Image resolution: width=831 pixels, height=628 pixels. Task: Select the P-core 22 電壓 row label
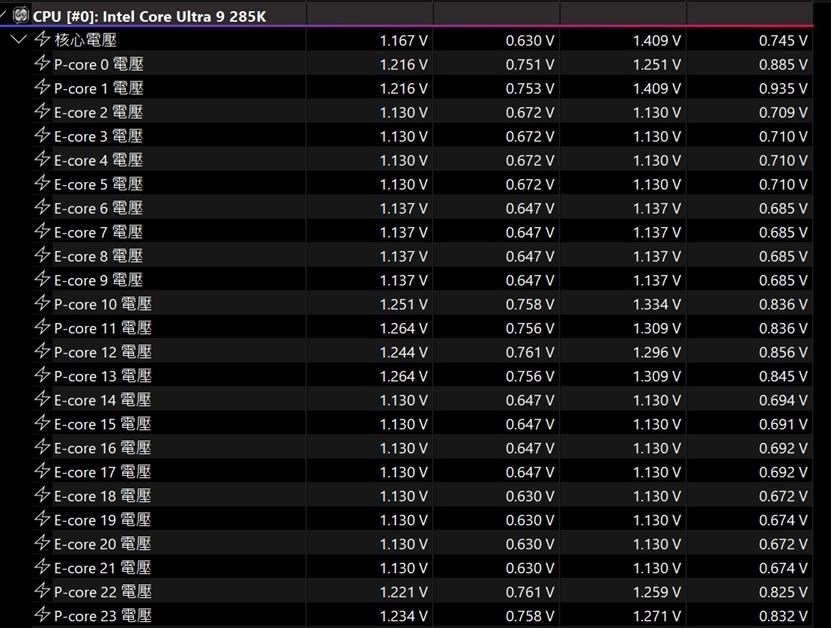(102, 592)
